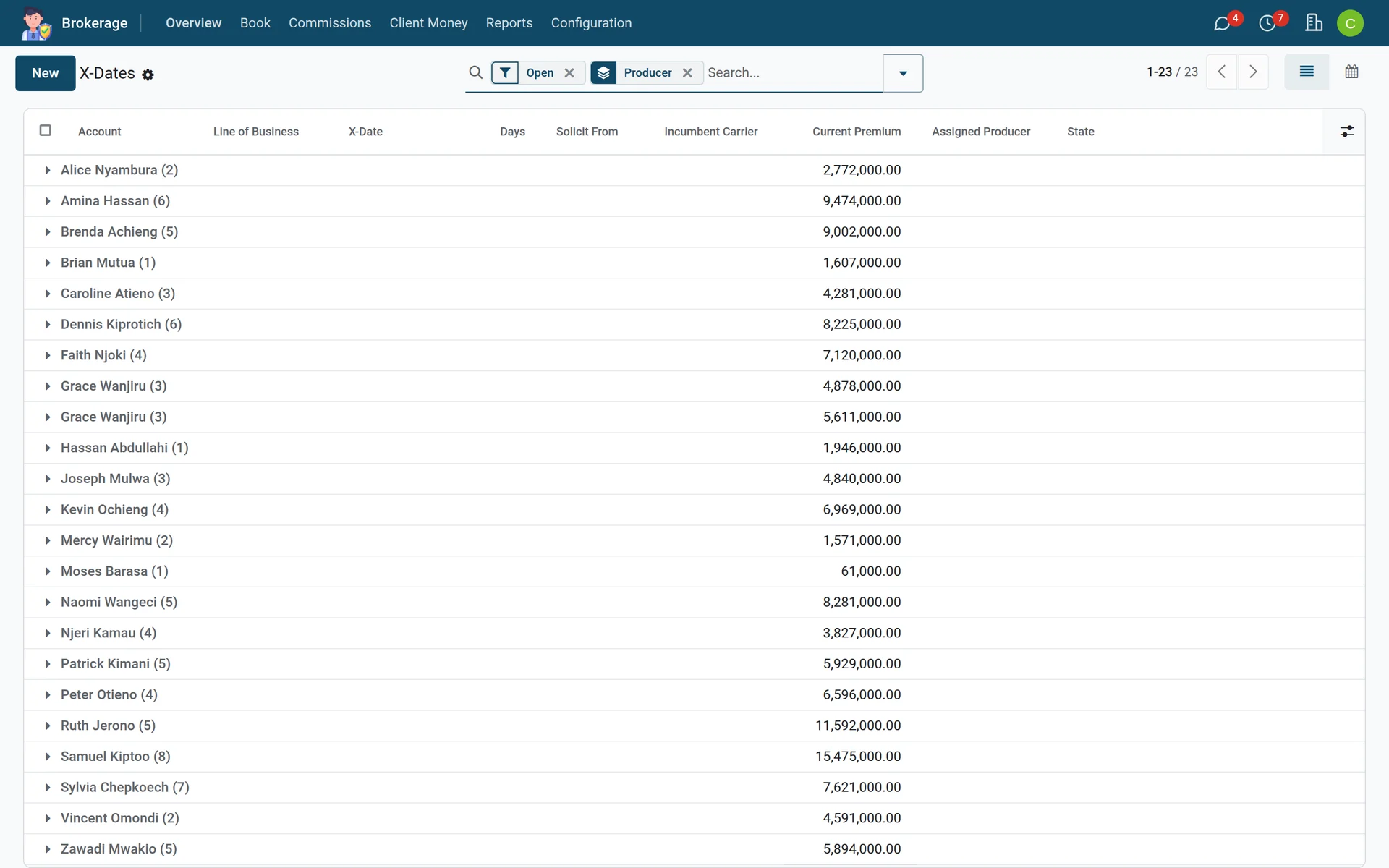Open the Client Money menu

[428, 23]
